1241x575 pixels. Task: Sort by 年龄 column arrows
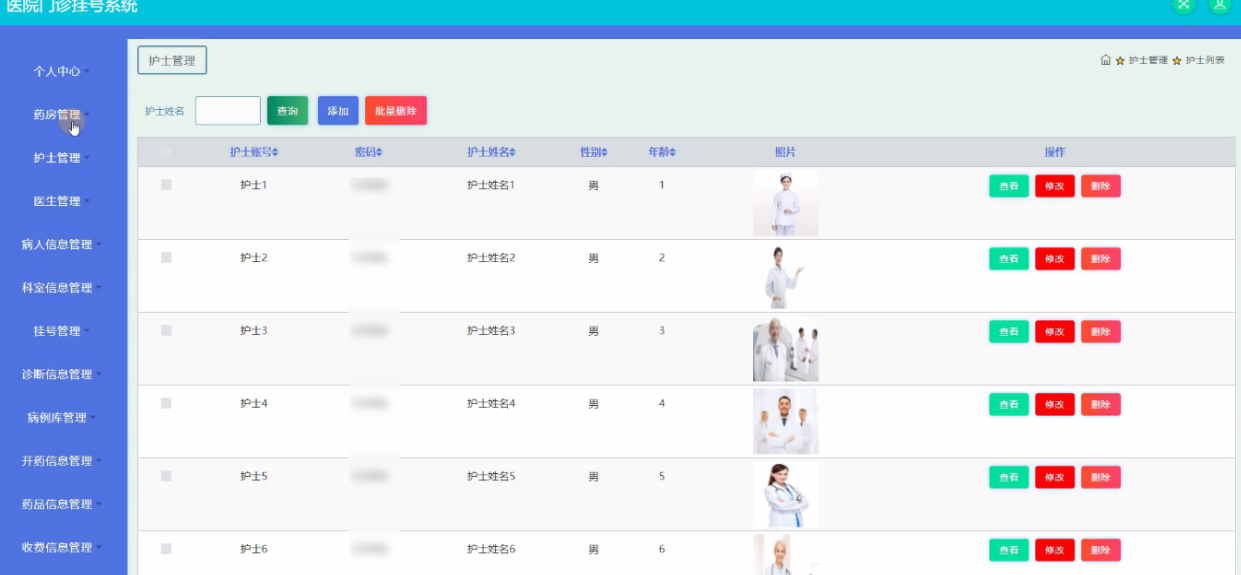point(672,153)
